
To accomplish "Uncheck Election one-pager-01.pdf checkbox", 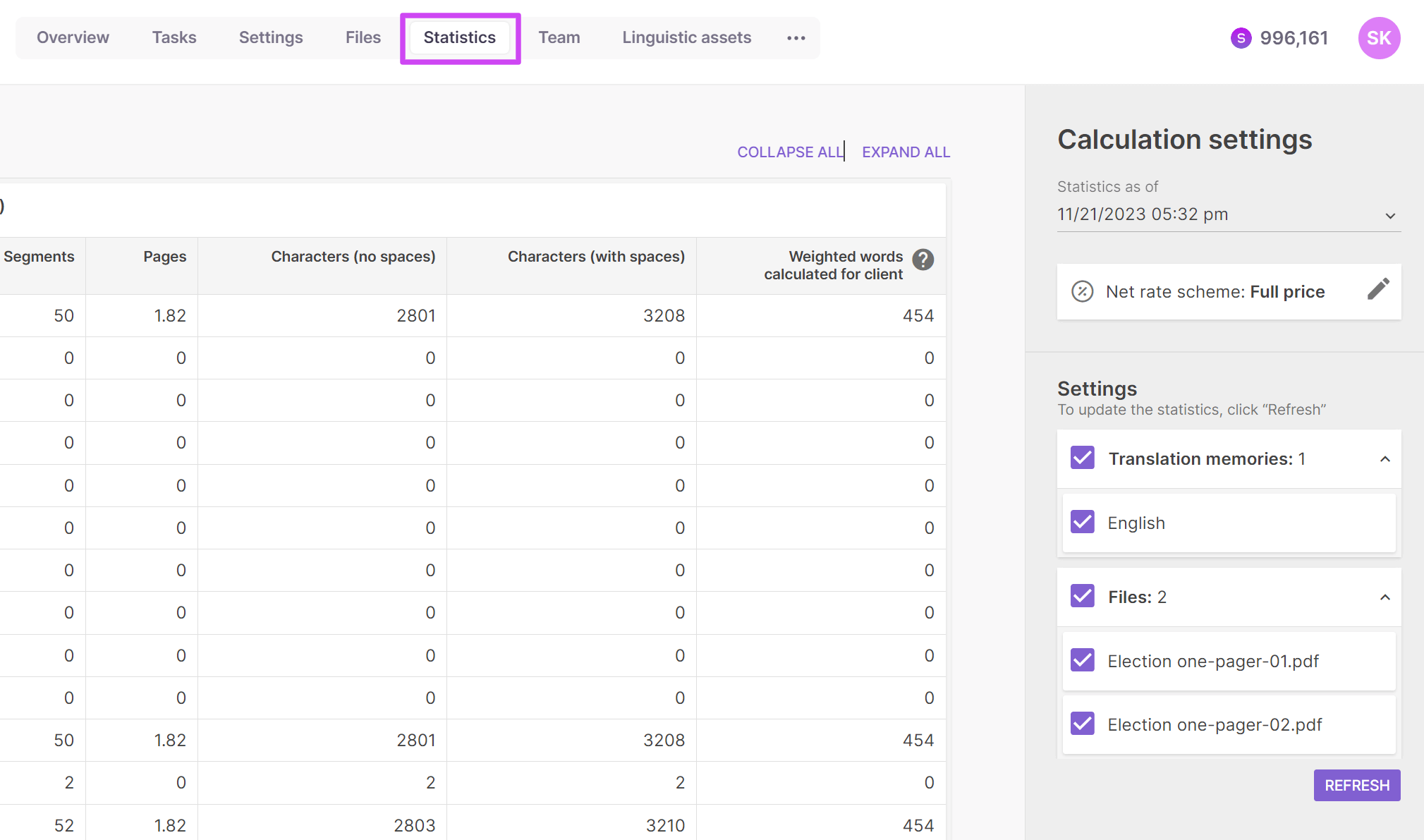I will pyautogui.click(x=1083, y=660).
